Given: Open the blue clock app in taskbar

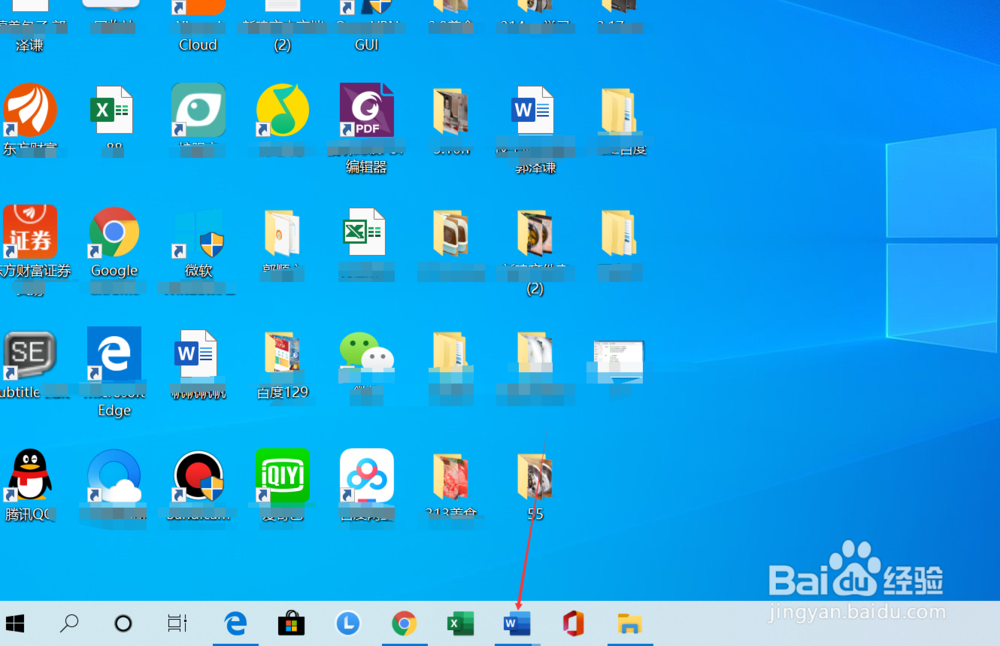Looking at the screenshot, I should [x=348, y=623].
